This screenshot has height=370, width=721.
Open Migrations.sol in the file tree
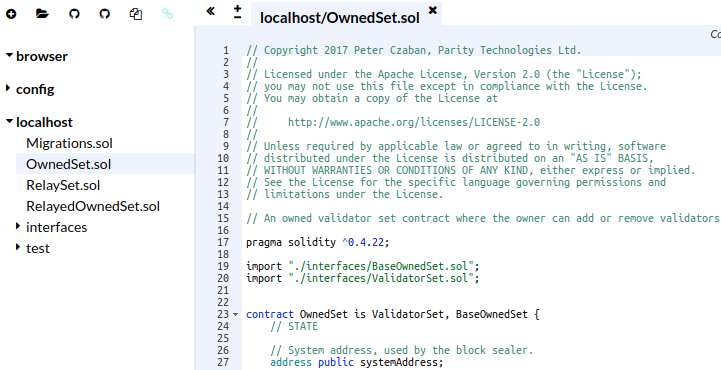(x=69, y=143)
